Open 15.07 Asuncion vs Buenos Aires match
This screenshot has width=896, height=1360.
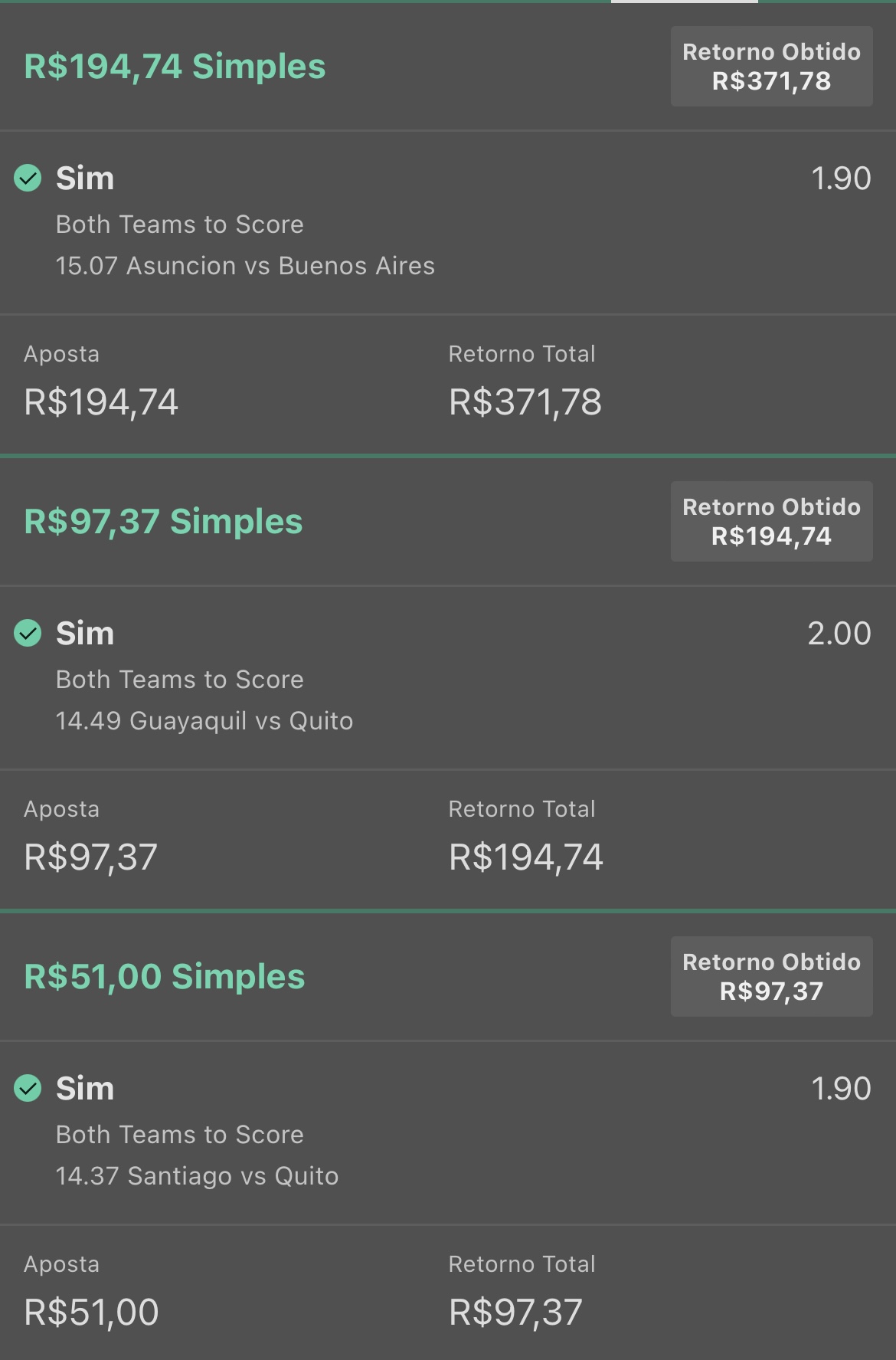tap(245, 266)
